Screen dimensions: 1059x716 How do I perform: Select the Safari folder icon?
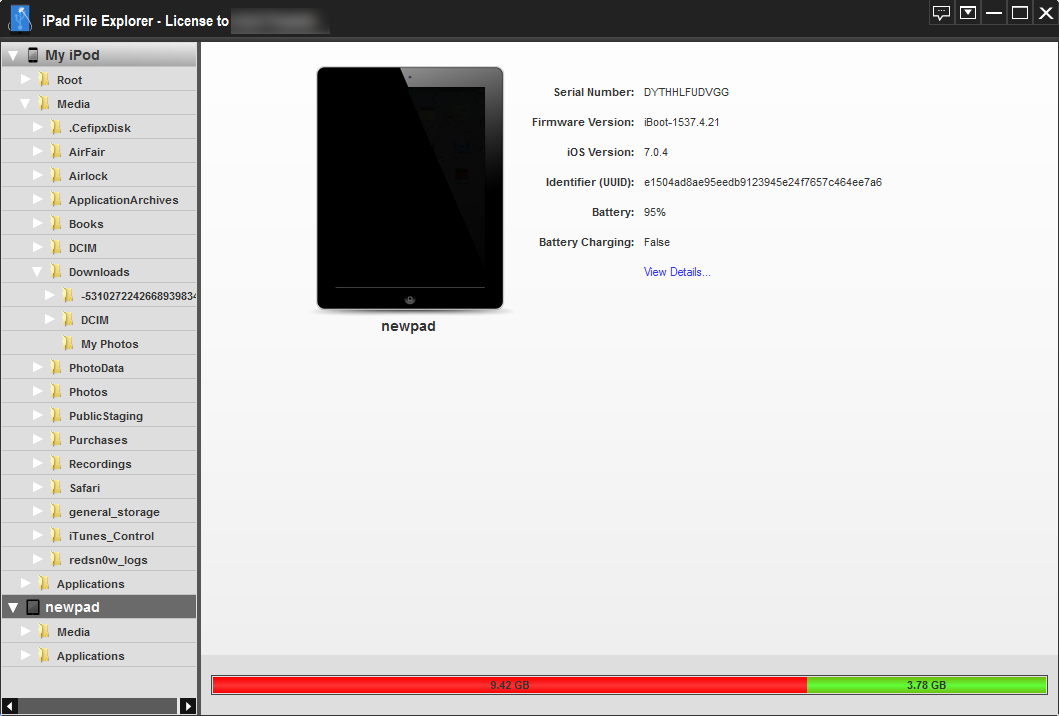[x=57, y=488]
